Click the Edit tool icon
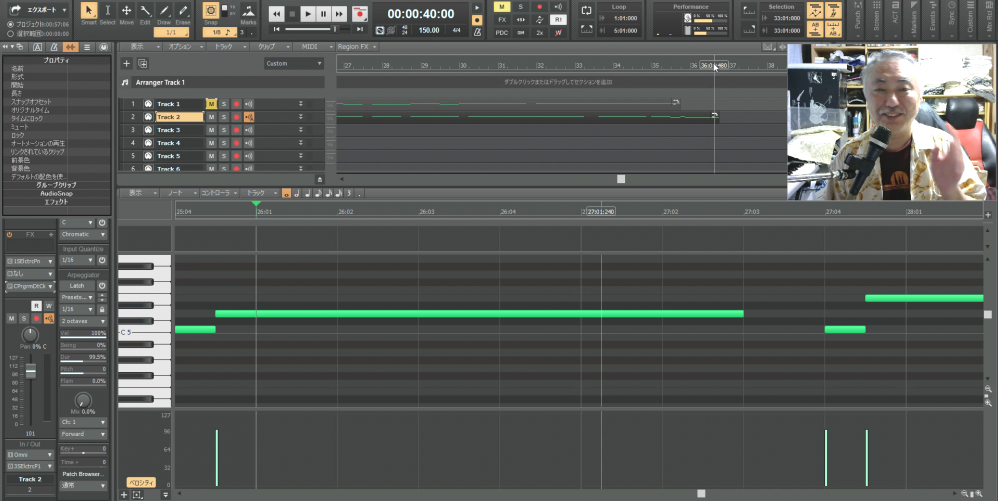The width and height of the screenshot is (998, 501). (145, 13)
